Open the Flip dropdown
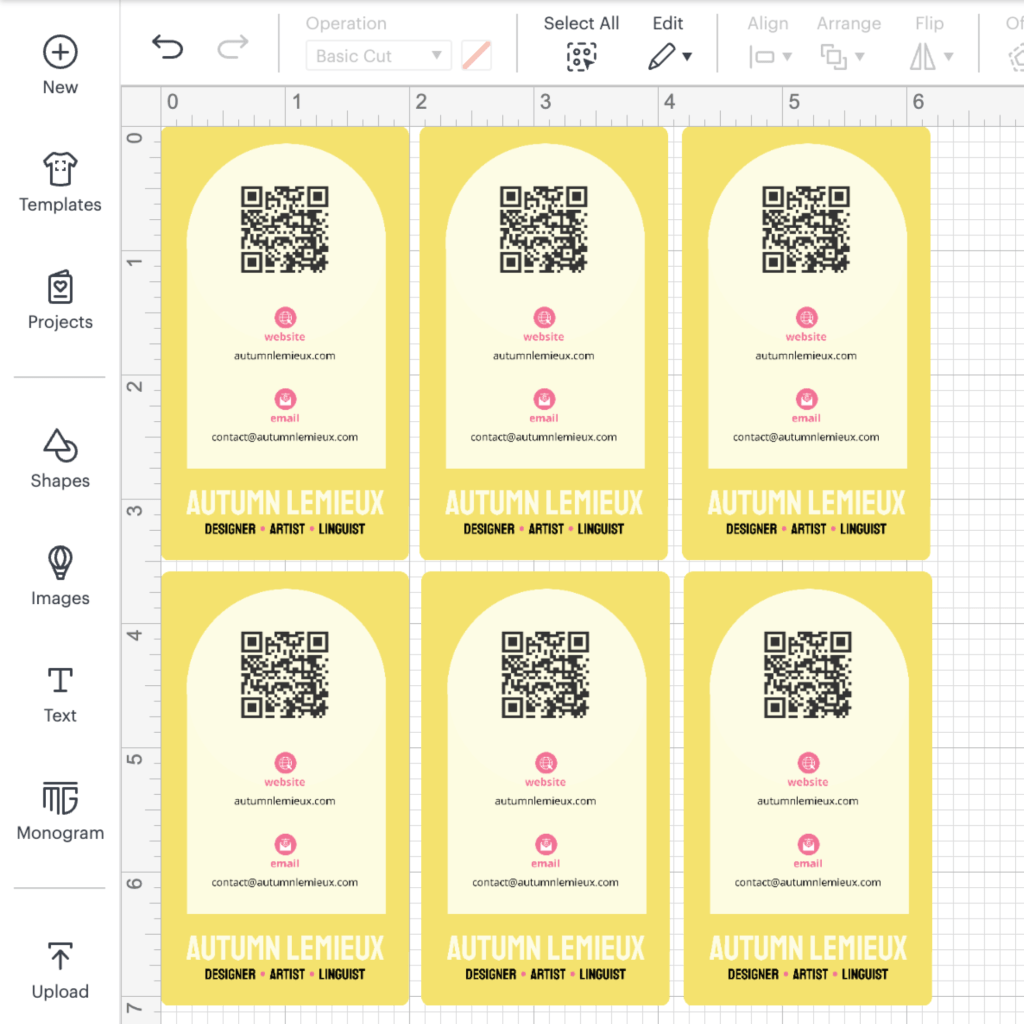The height and width of the screenshot is (1024, 1024). tap(930, 56)
